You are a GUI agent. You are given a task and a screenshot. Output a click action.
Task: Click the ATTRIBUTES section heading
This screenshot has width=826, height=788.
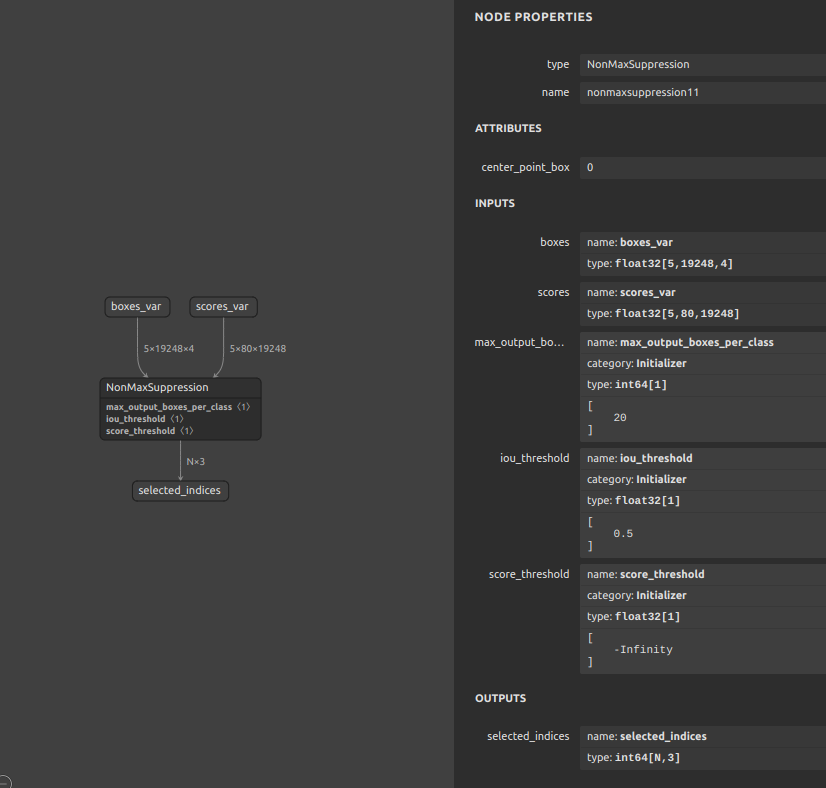tap(508, 129)
